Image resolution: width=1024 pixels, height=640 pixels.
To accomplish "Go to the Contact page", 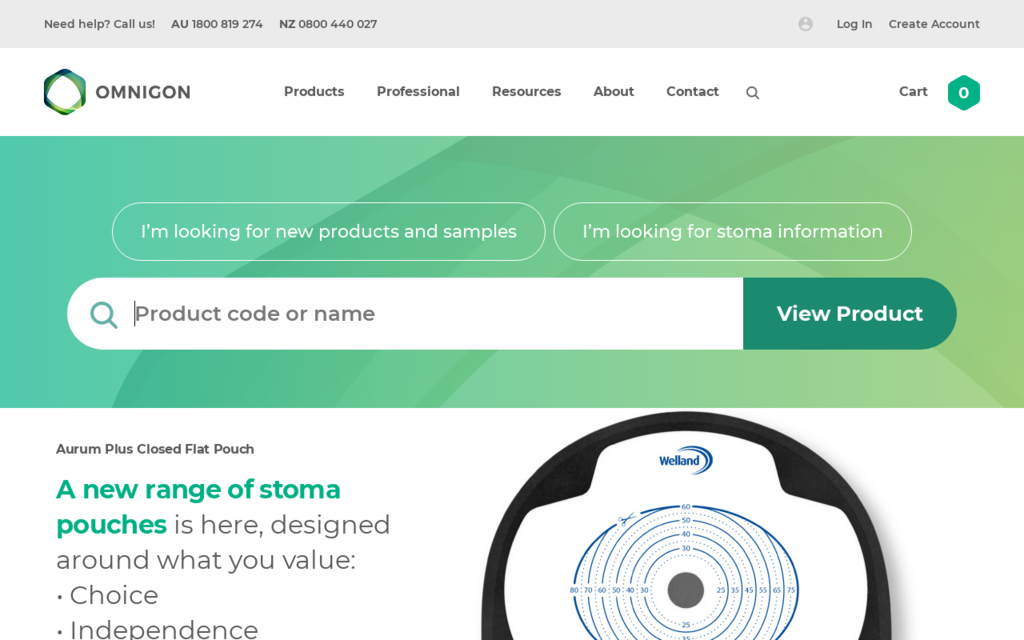I will coord(692,92).
